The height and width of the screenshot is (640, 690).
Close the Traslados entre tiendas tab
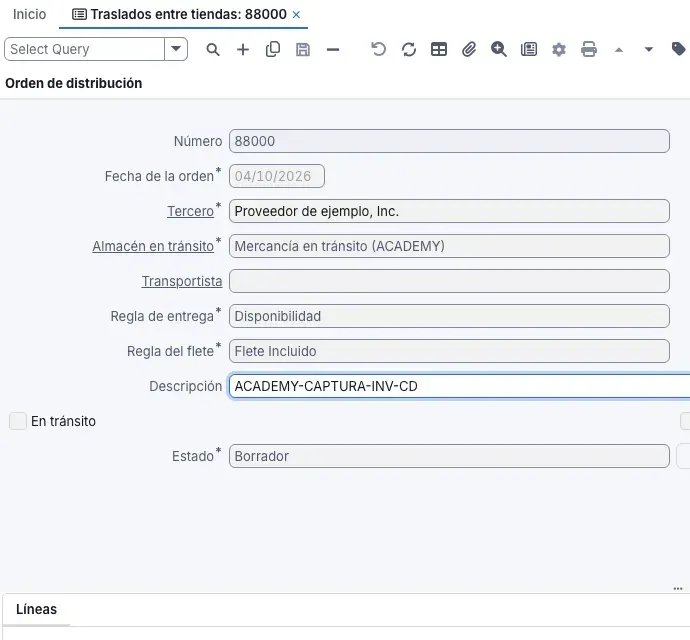click(297, 15)
